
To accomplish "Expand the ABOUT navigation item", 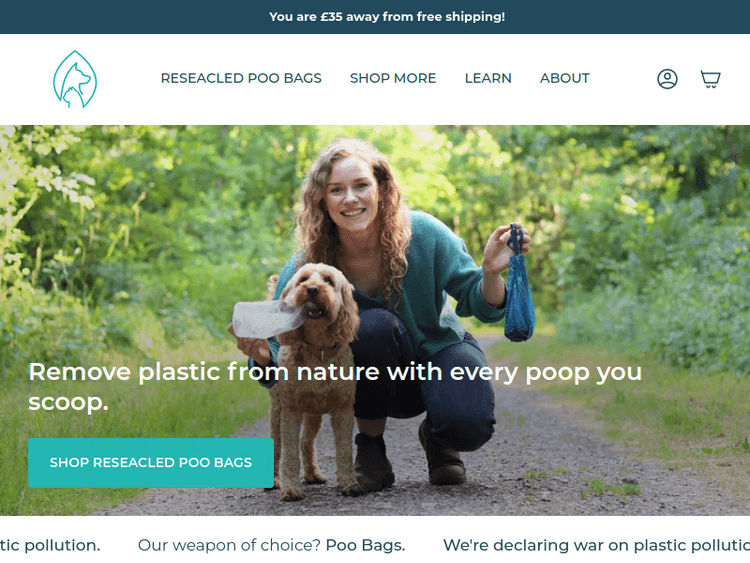I will pyautogui.click(x=565, y=78).
